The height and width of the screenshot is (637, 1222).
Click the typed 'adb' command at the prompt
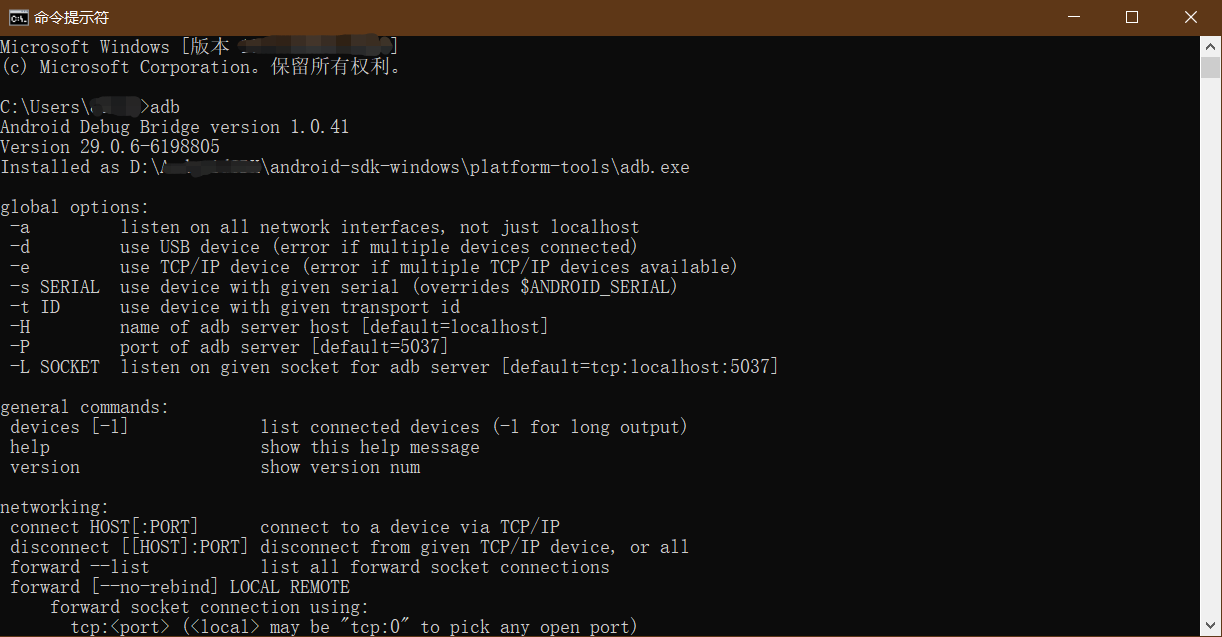(x=165, y=107)
